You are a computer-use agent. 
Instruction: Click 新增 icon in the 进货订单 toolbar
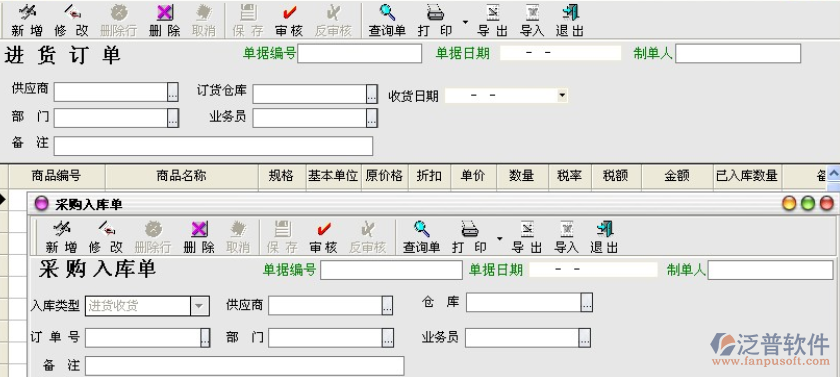tap(27, 20)
